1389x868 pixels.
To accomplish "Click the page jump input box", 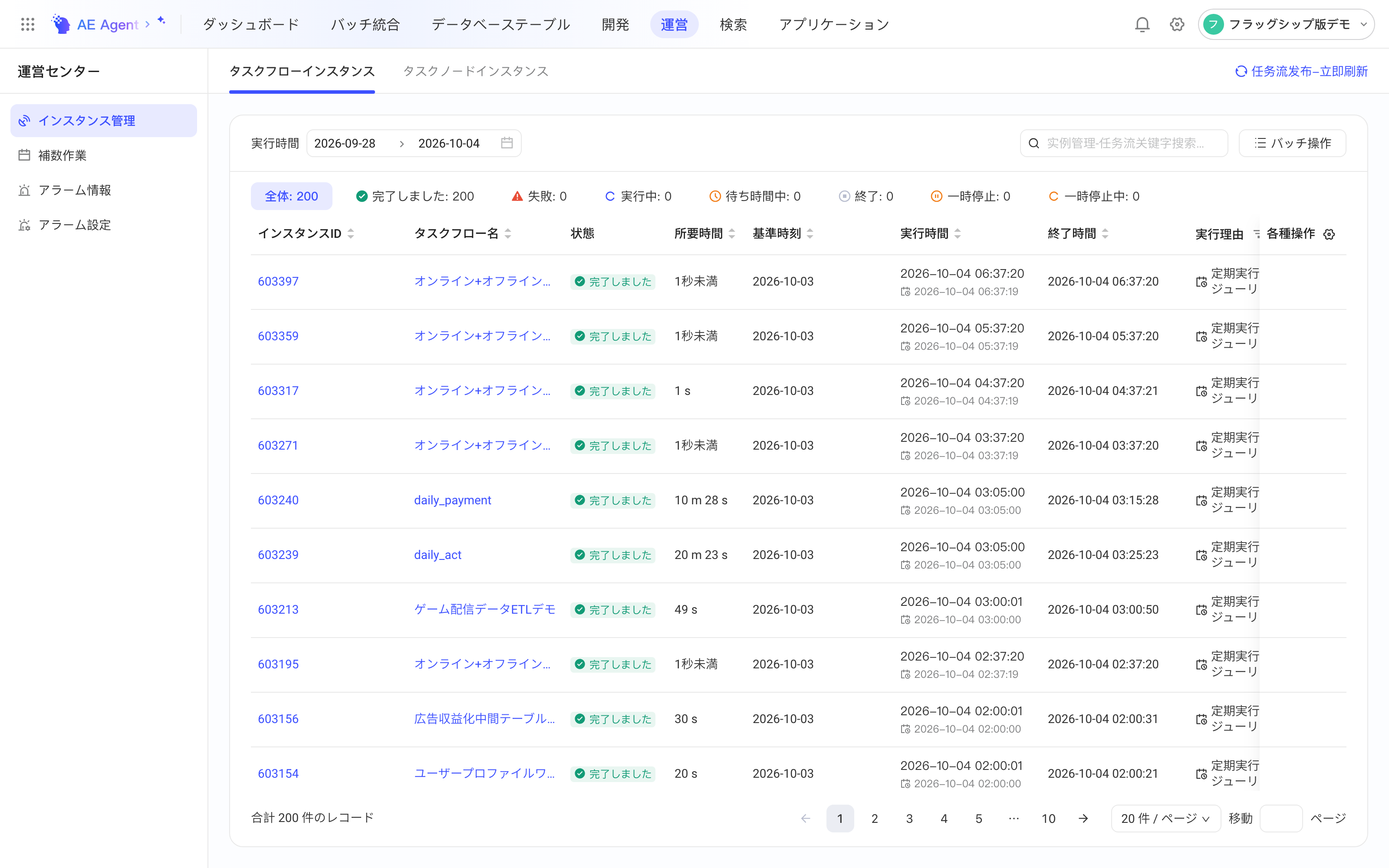I will coord(1281,818).
